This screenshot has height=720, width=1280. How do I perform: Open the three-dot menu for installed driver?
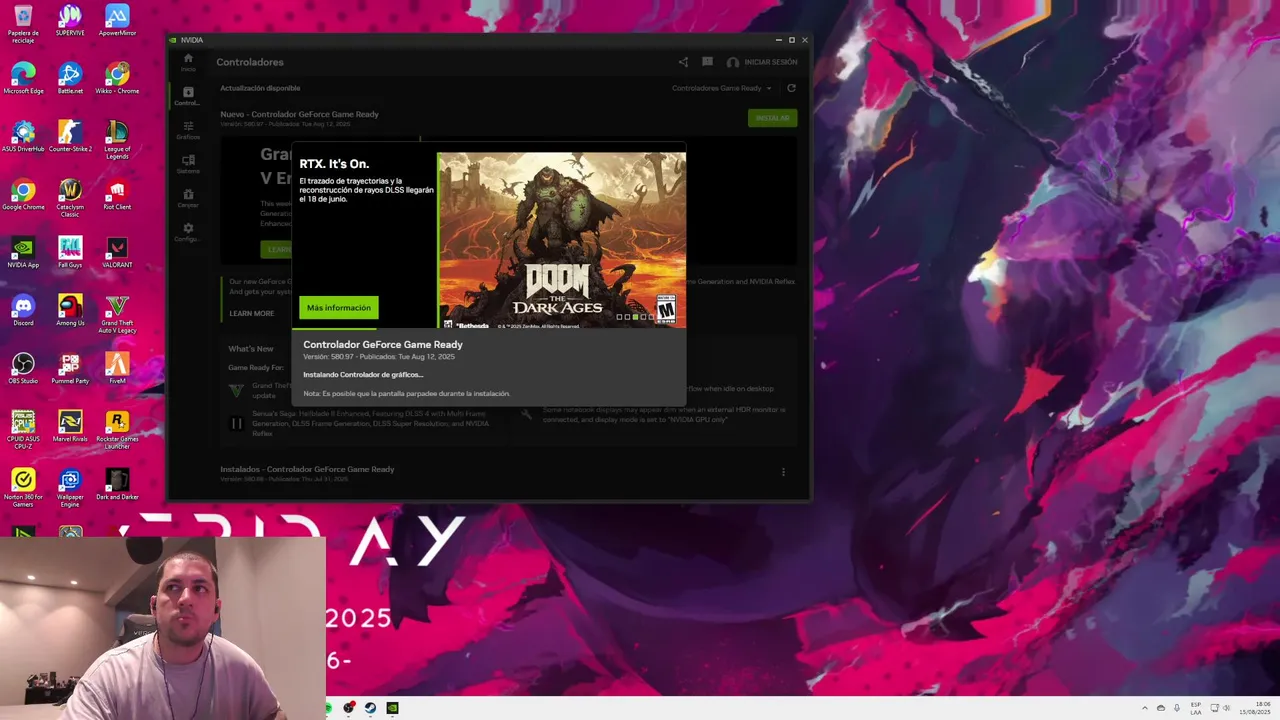(783, 472)
